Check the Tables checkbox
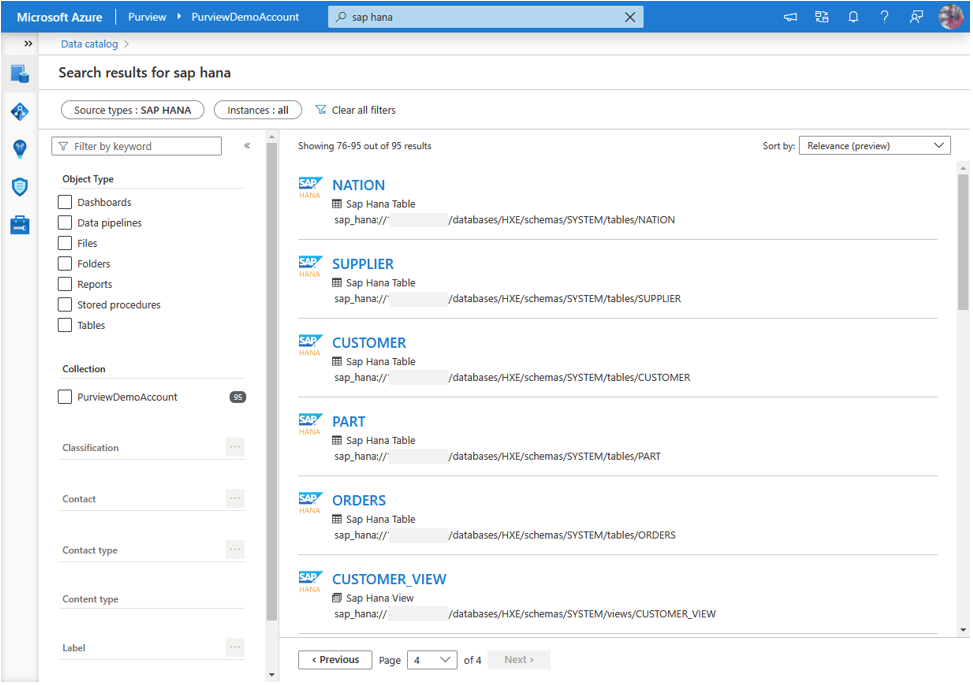Viewport: 973px width, 685px height. 65,325
